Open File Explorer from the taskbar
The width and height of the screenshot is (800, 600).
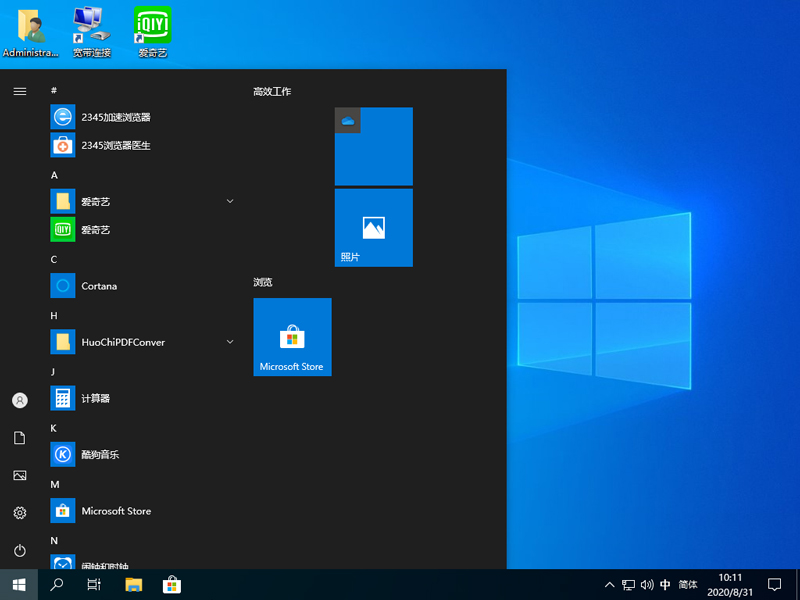click(x=133, y=584)
